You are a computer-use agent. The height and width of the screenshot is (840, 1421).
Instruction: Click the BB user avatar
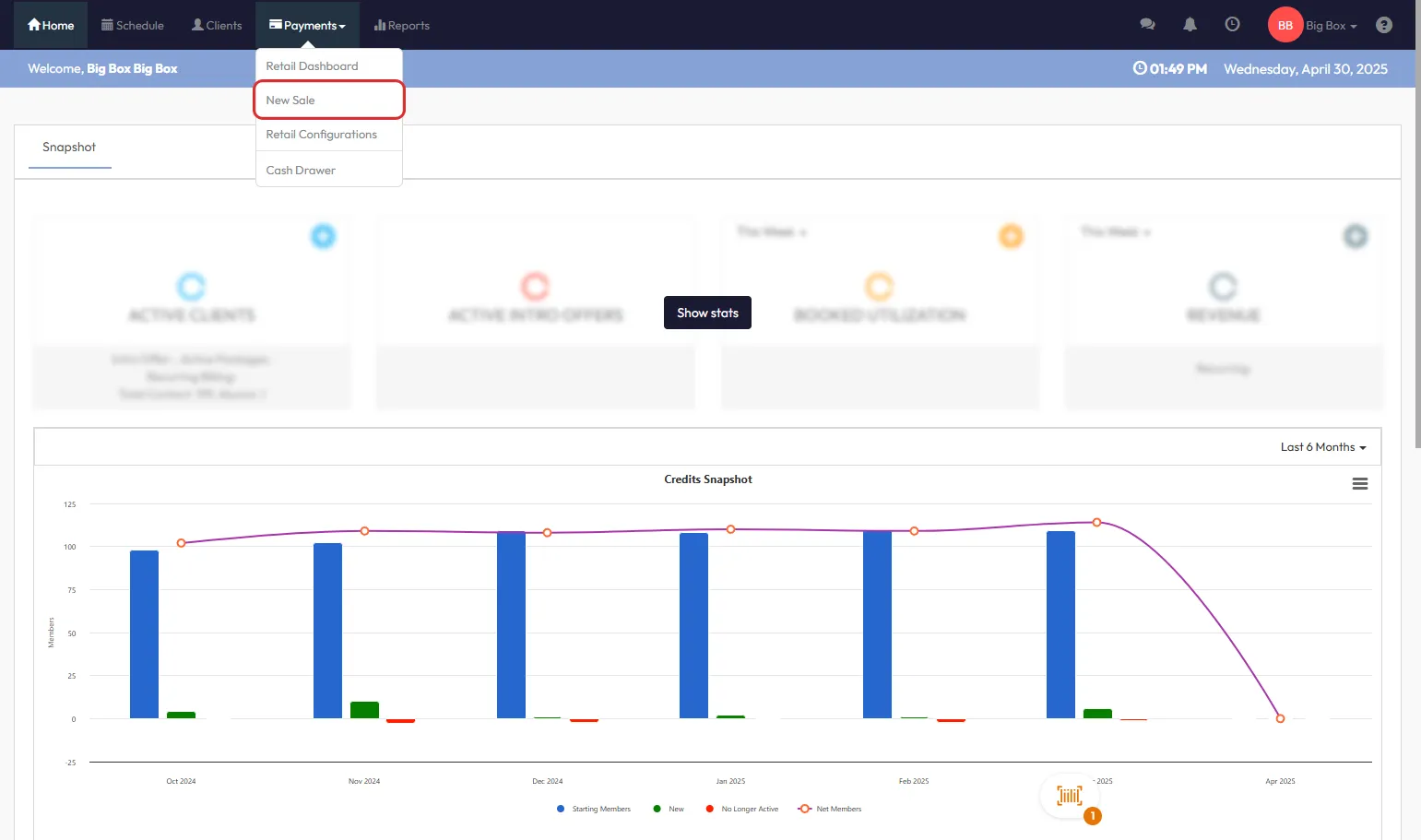click(1285, 25)
